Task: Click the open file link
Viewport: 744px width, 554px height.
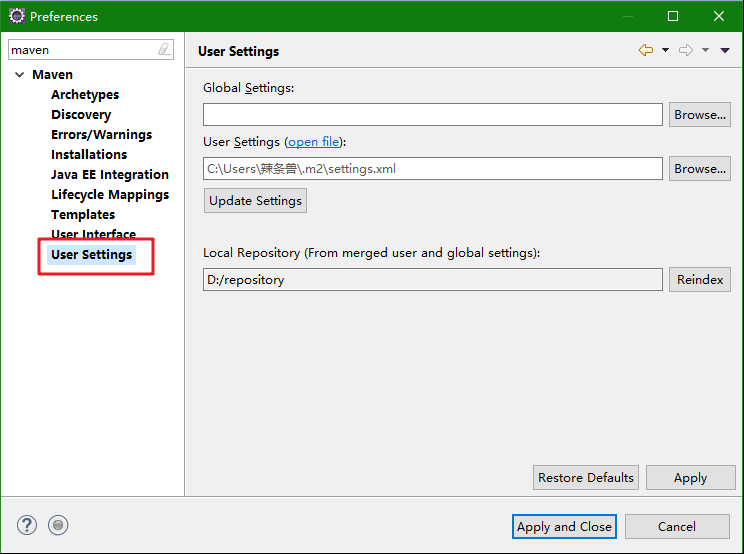Action: (x=314, y=142)
